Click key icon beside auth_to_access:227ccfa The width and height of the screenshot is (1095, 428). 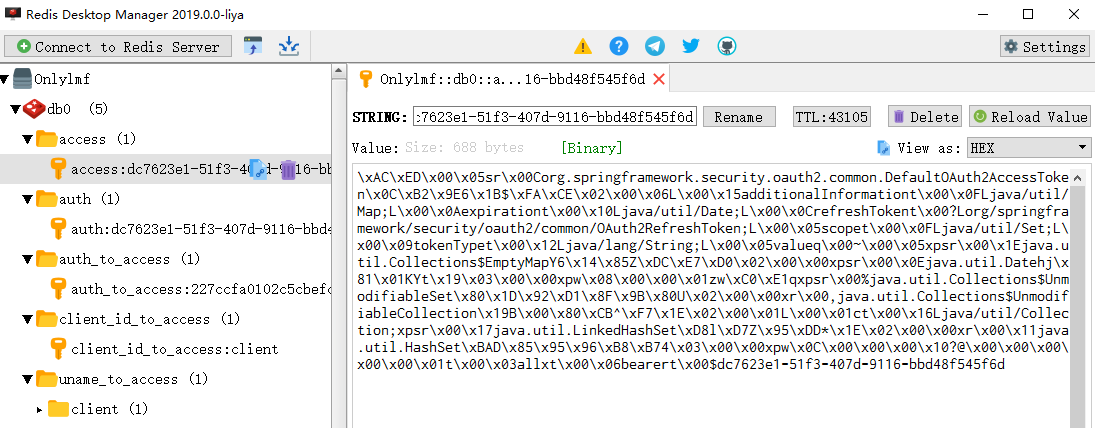coord(58,290)
